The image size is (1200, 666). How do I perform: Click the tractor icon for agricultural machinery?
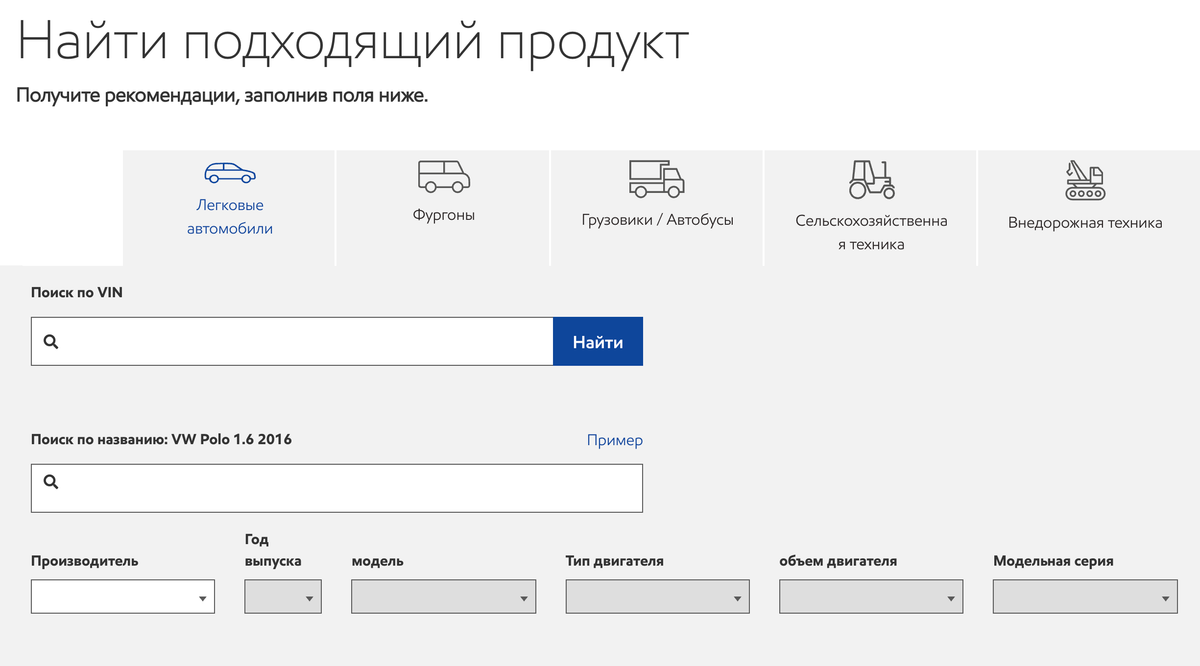click(871, 178)
